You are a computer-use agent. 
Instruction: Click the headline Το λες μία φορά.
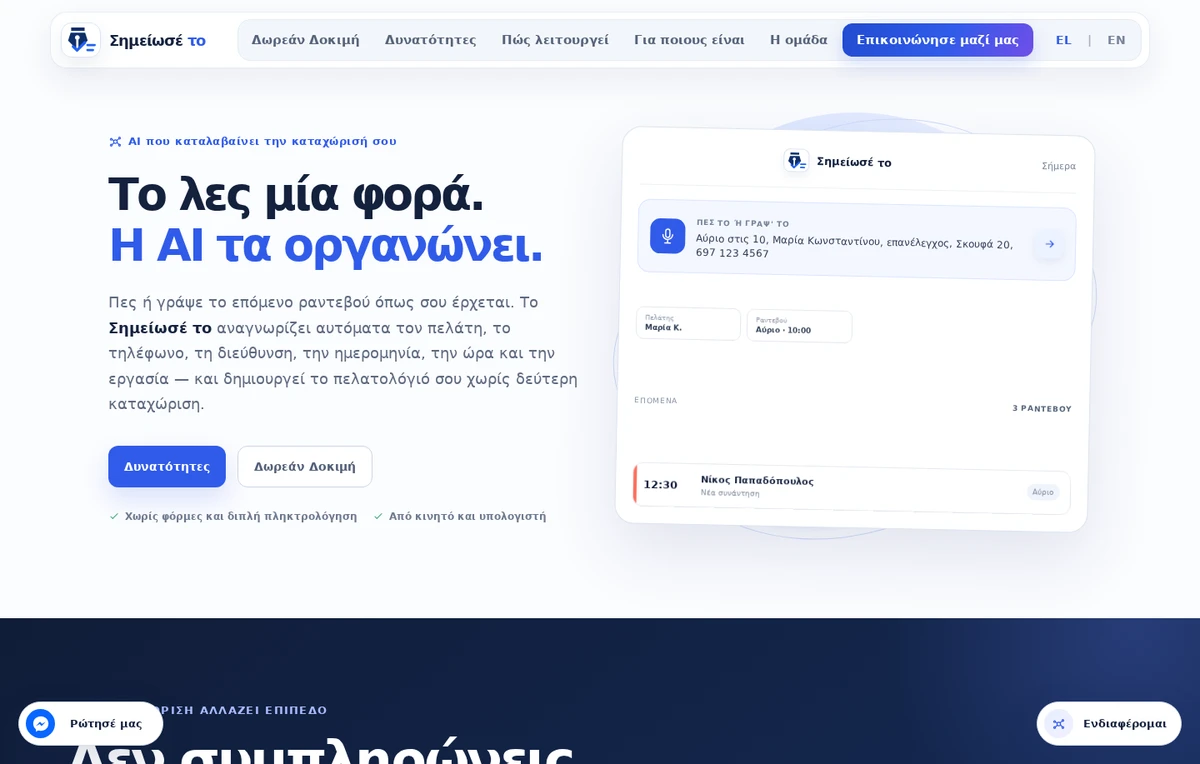coord(296,194)
